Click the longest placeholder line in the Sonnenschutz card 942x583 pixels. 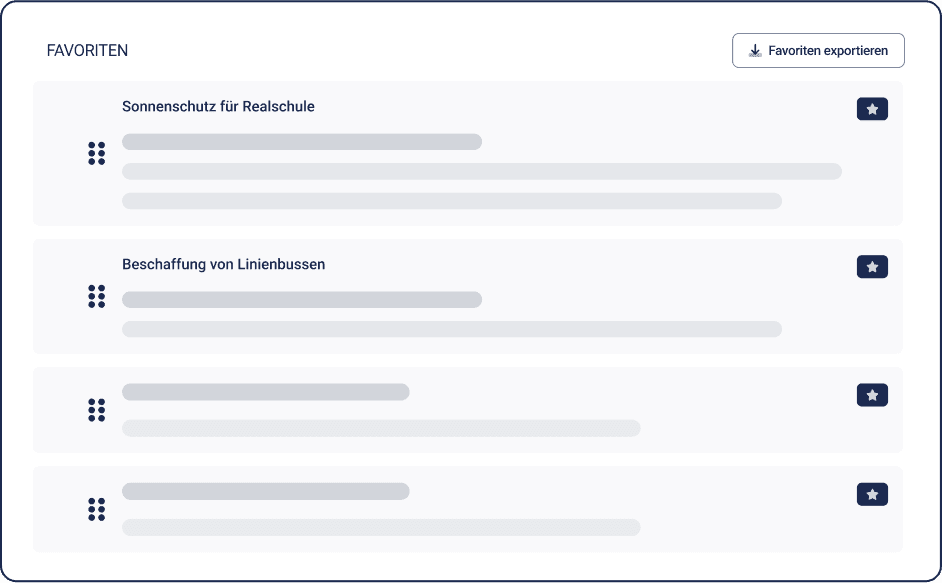coord(481,171)
